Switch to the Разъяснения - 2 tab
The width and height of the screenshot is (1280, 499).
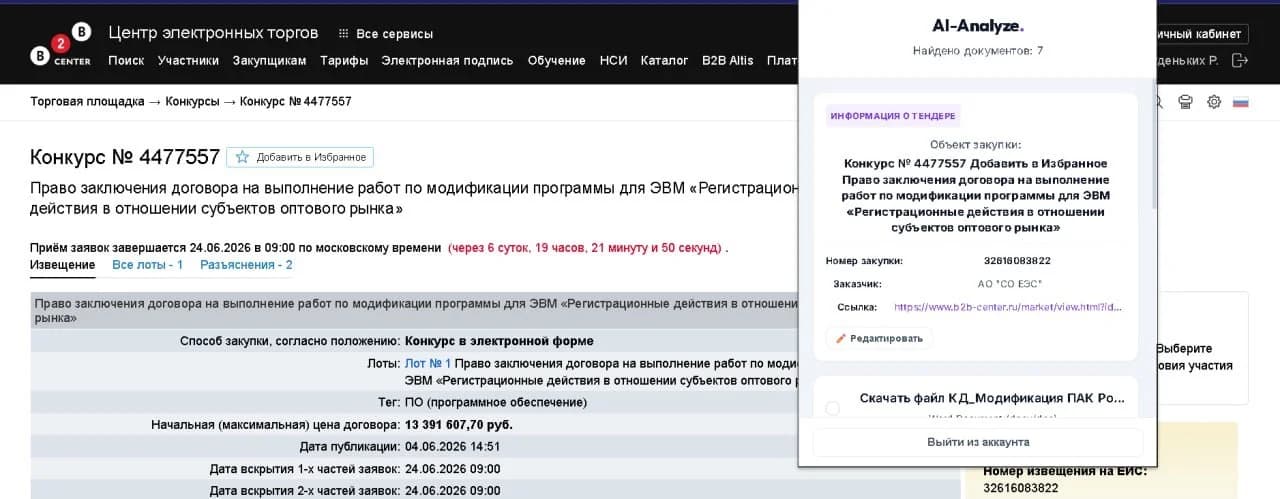246,265
